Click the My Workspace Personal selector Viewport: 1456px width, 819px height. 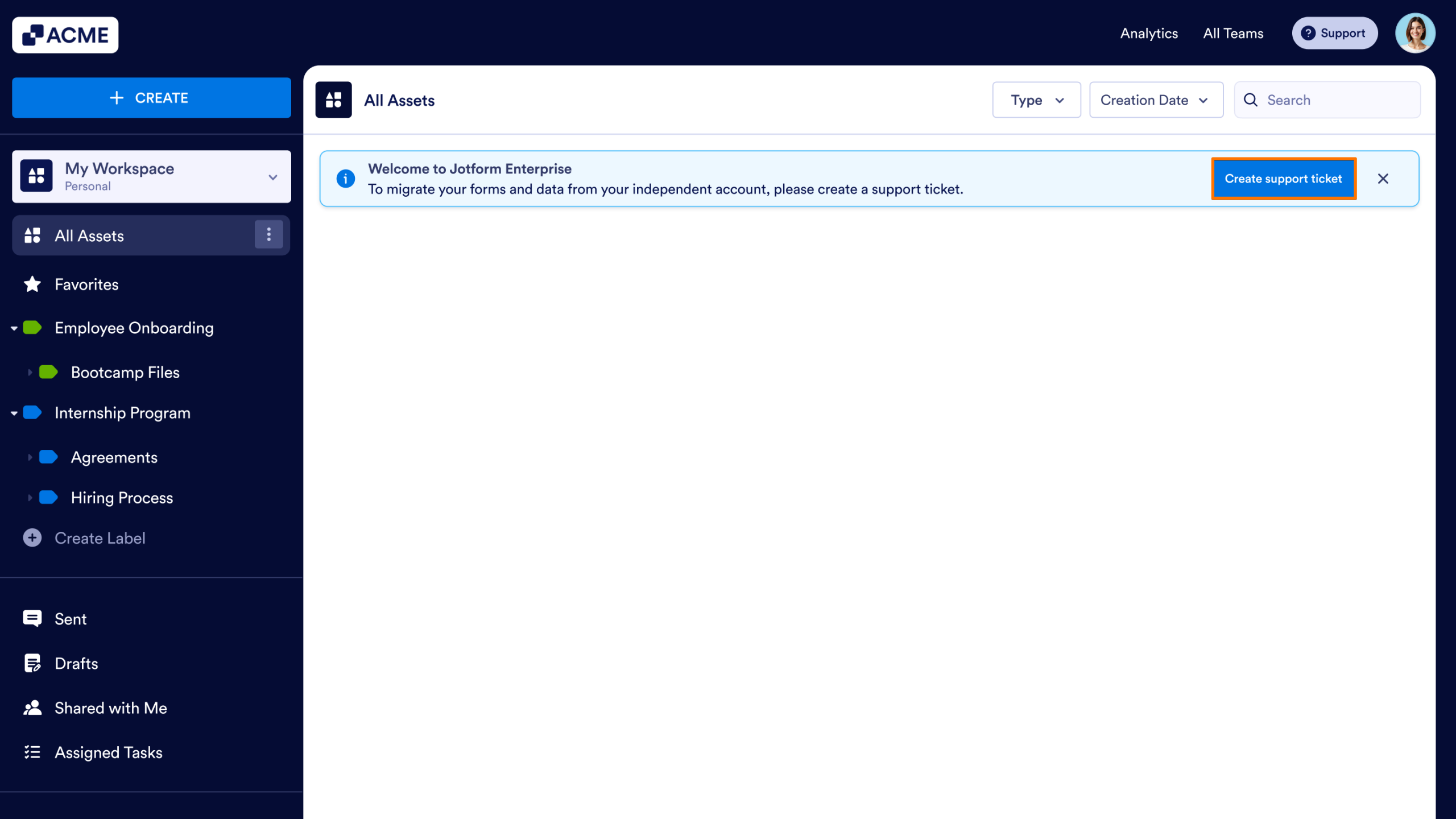[x=151, y=176]
